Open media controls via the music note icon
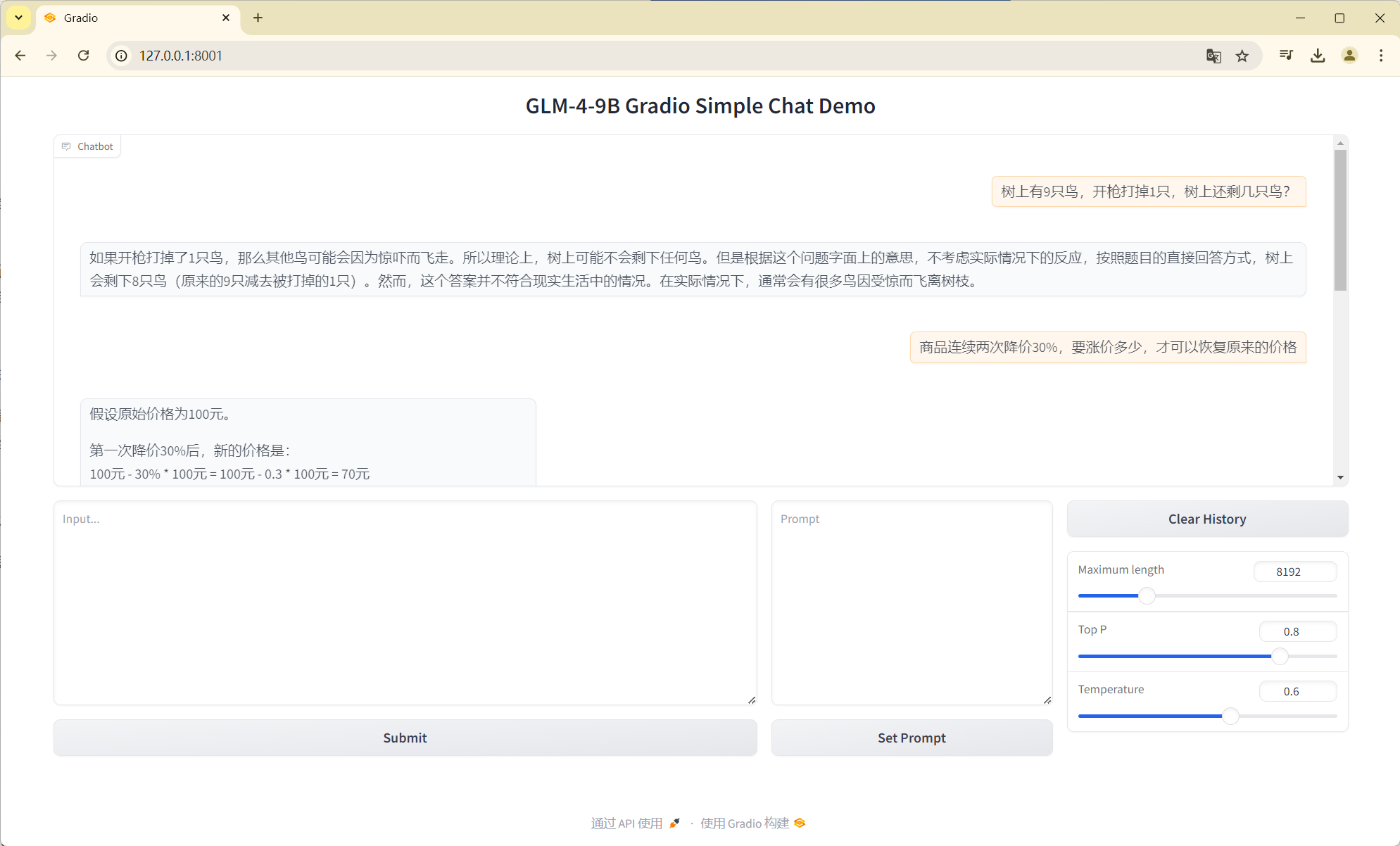 [1285, 56]
